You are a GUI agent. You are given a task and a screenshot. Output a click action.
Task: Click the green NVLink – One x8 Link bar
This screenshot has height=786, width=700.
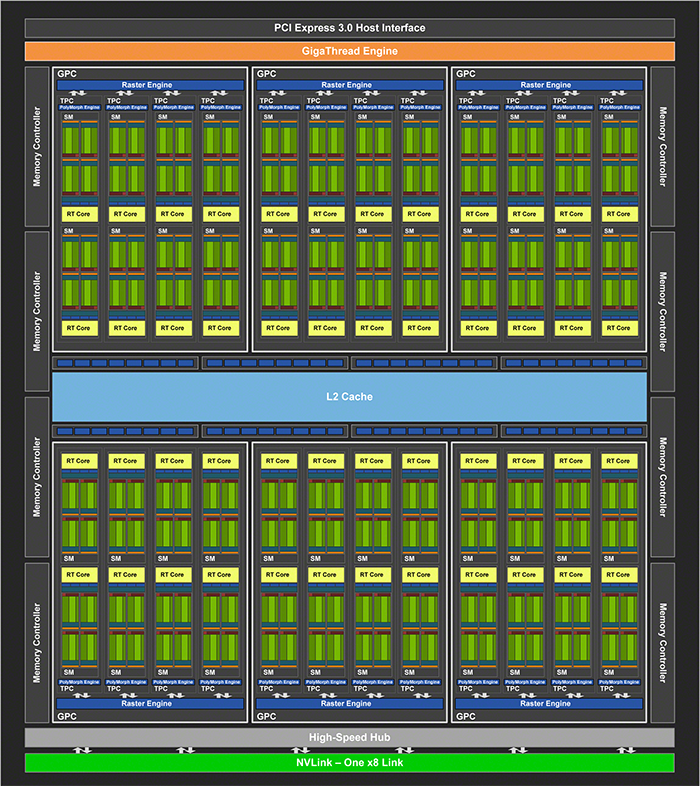[x=349, y=762]
